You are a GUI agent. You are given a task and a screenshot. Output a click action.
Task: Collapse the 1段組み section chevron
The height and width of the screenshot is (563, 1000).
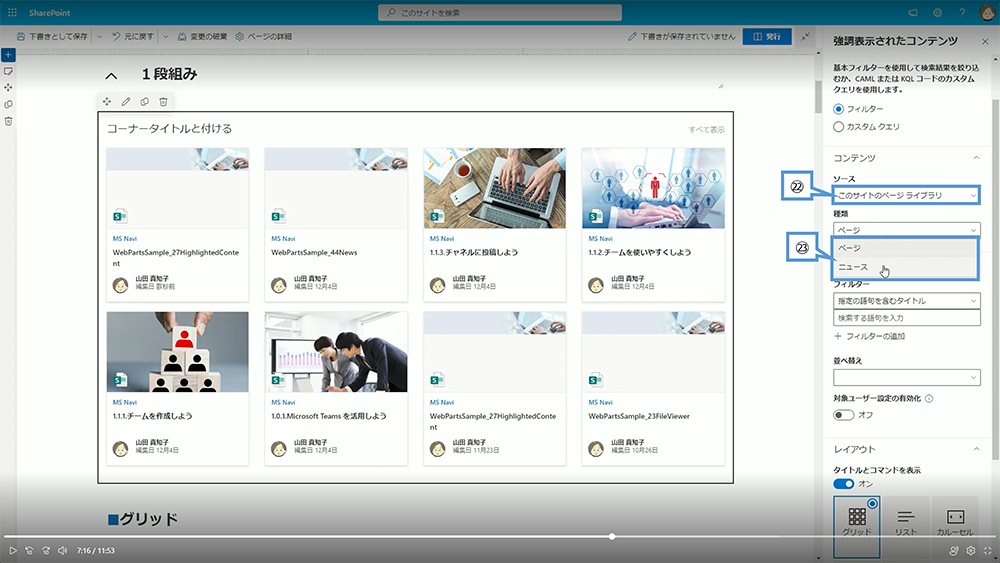click(x=111, y=76)
